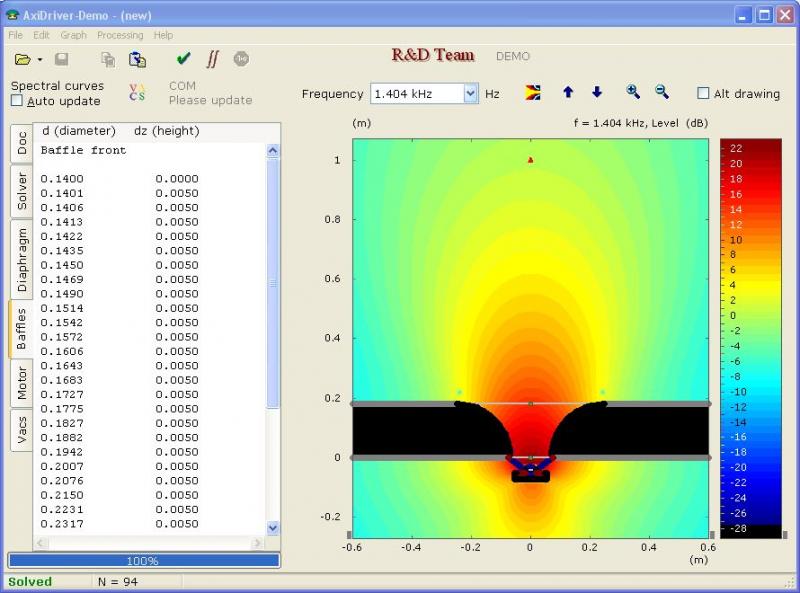Switch to the Doc tab
800x593 pixels.
21,143
